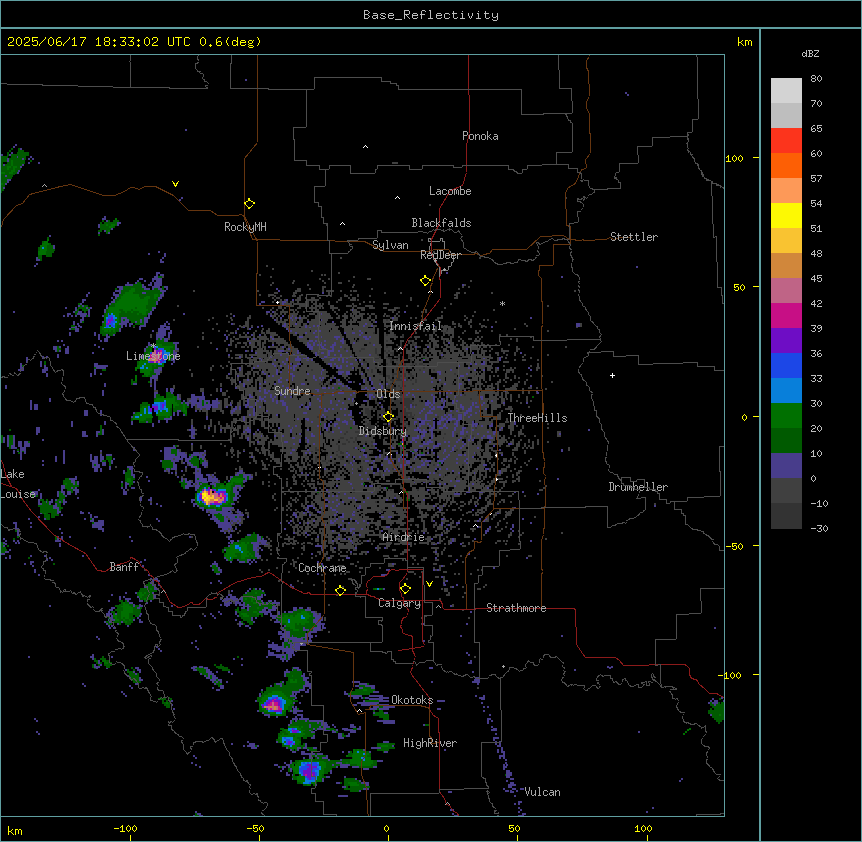This screenshot has height=842, width=862.
Task: Click the Sundre label
Action: click(x=292, y=391)
